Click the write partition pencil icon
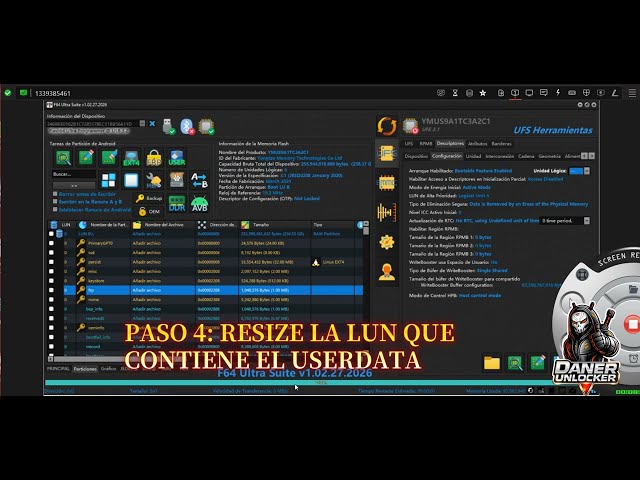Image resolution: width=640 pixels, height=480 pixels. (x=86, y=158)
